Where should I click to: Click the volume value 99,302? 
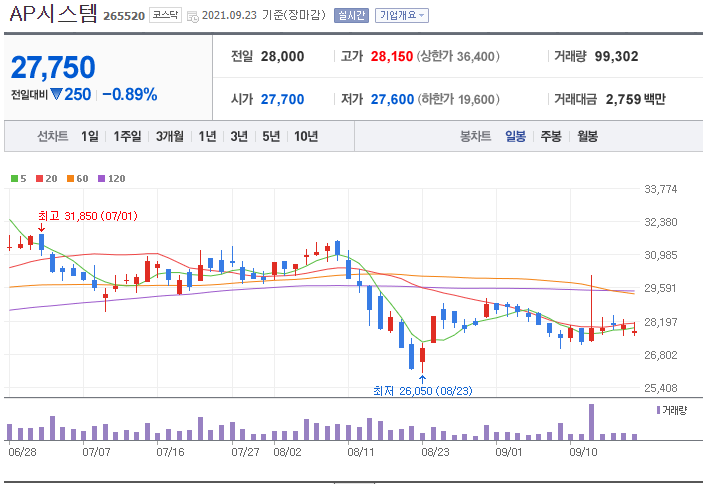coord(616,56)
